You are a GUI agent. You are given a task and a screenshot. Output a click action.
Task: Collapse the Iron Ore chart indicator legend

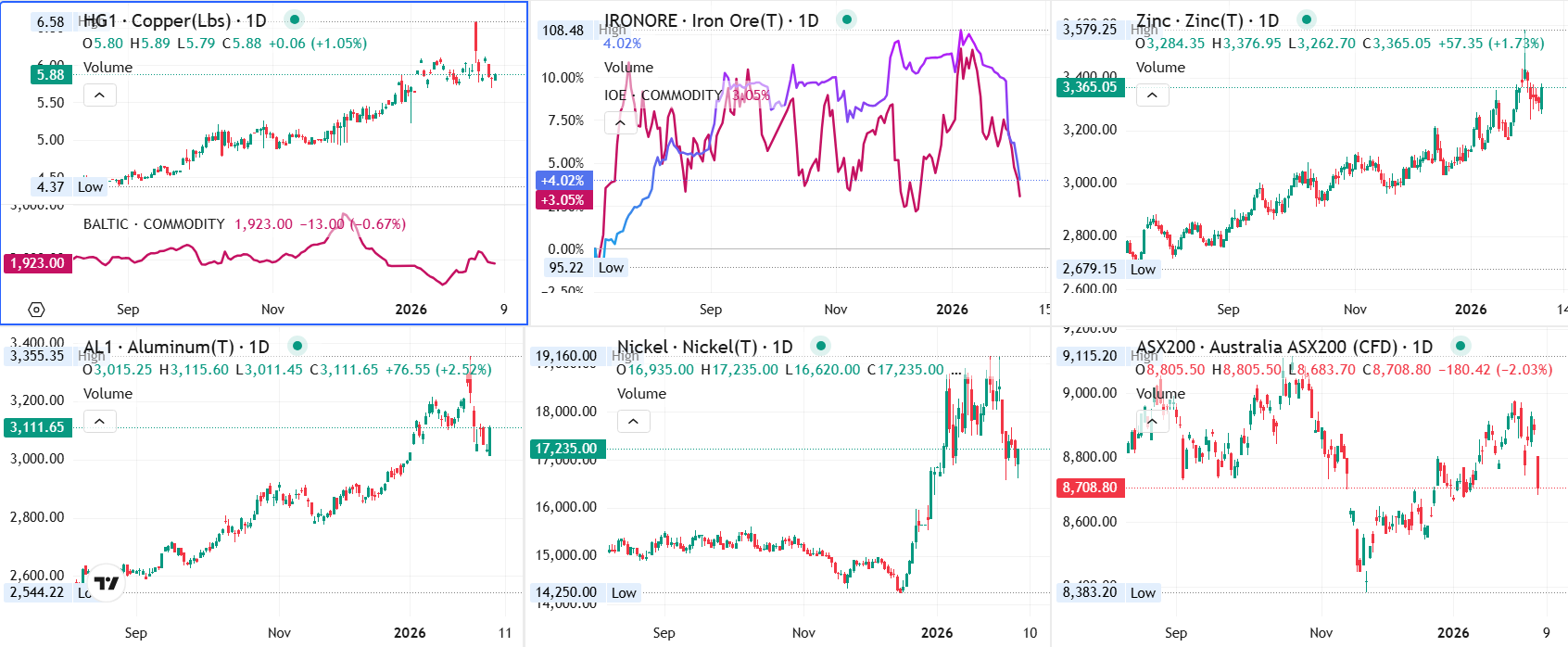[620, 122]
